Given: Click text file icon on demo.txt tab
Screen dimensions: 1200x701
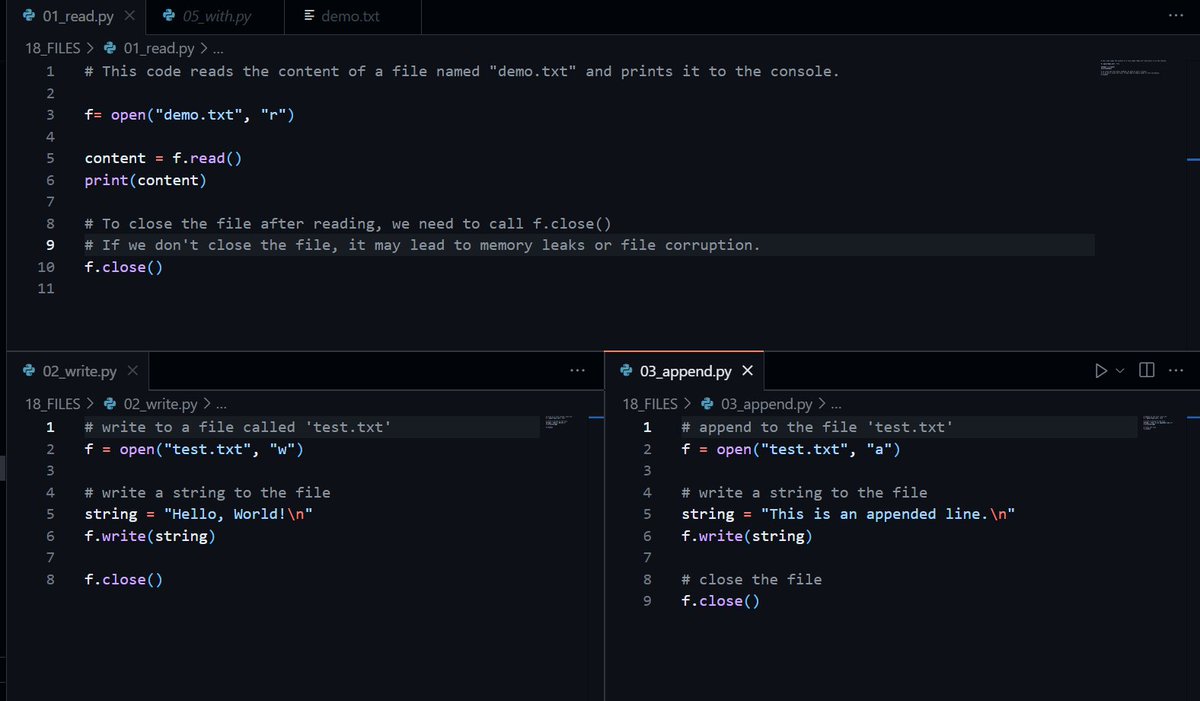Looking at the screenshot, I should click(309, 16).
